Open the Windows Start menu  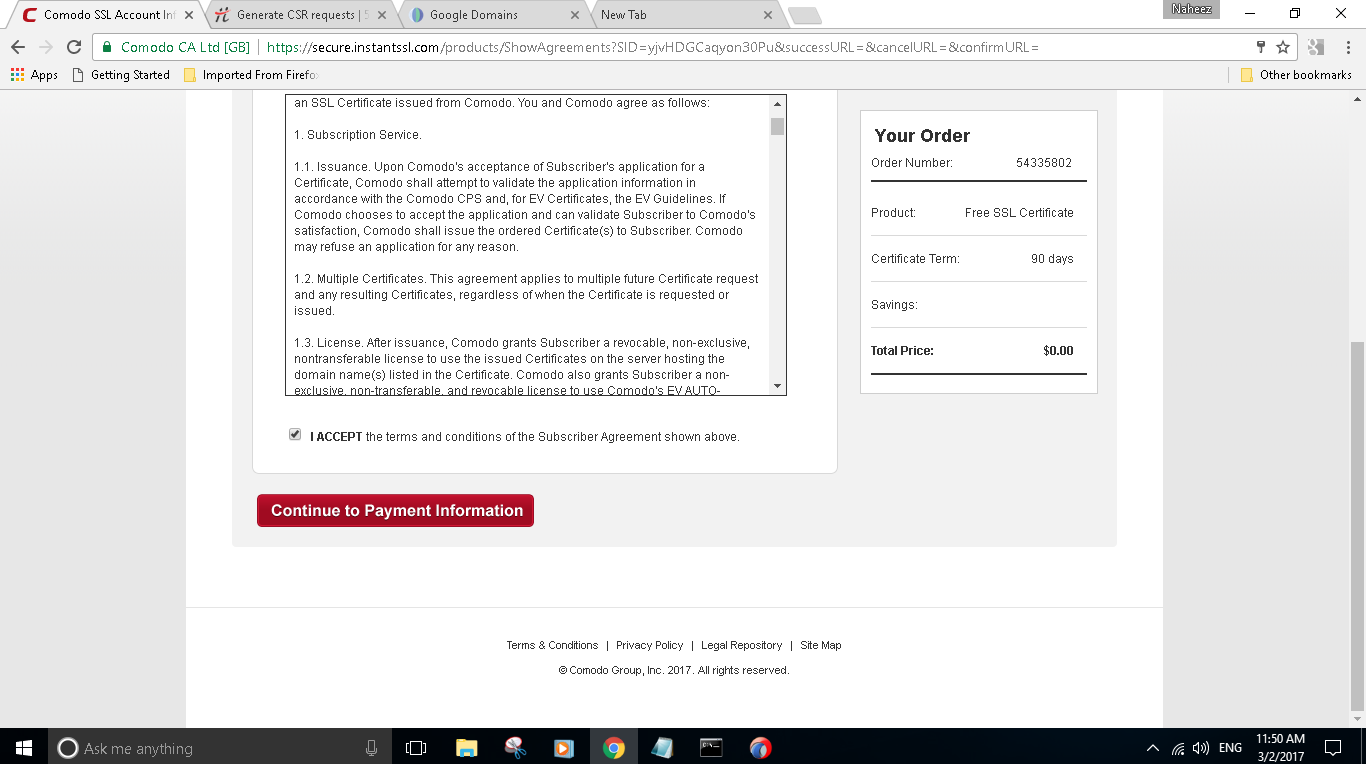click(24, 747)
